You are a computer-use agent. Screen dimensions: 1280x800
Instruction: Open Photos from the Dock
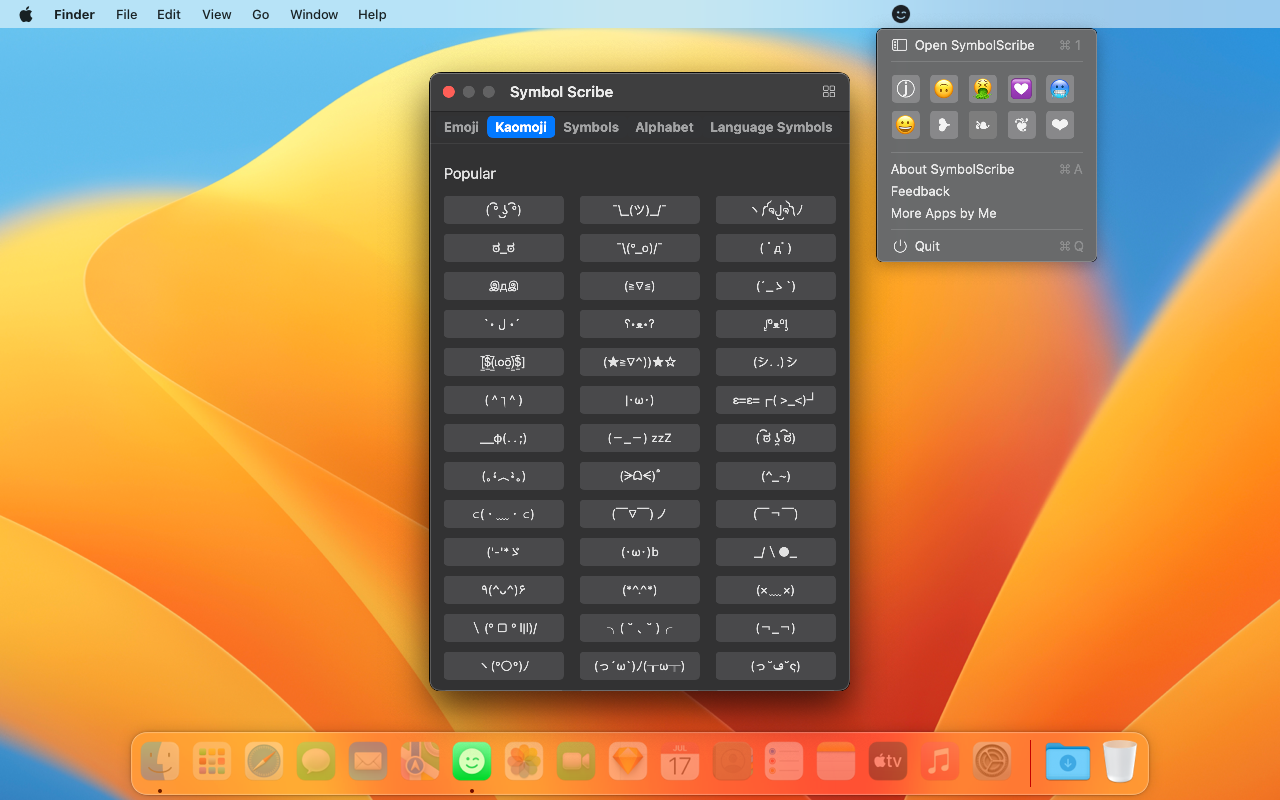(x=524, y=762)
